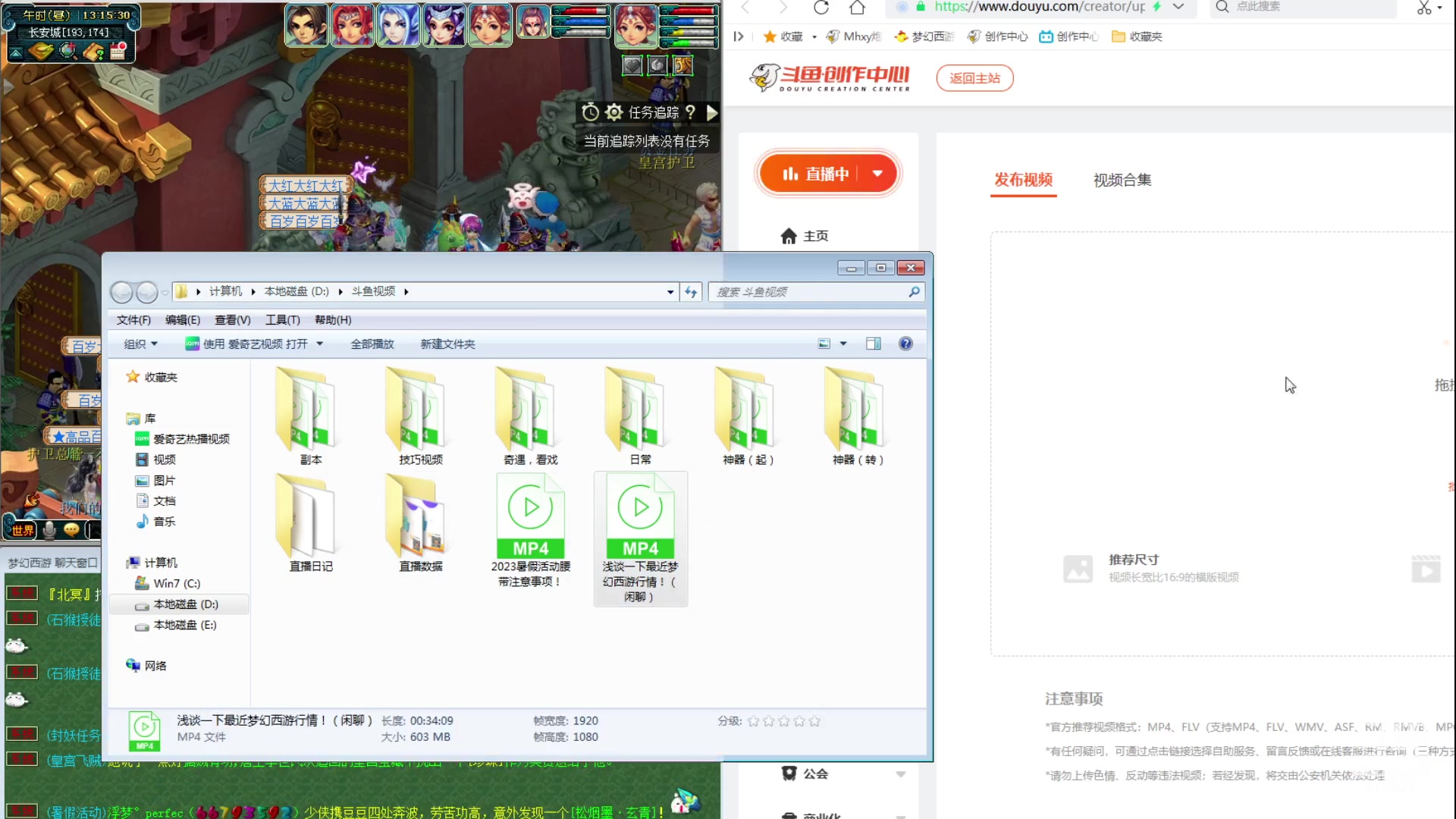Click 新建文件夹 in Explorer toolbar

point(447,344)
